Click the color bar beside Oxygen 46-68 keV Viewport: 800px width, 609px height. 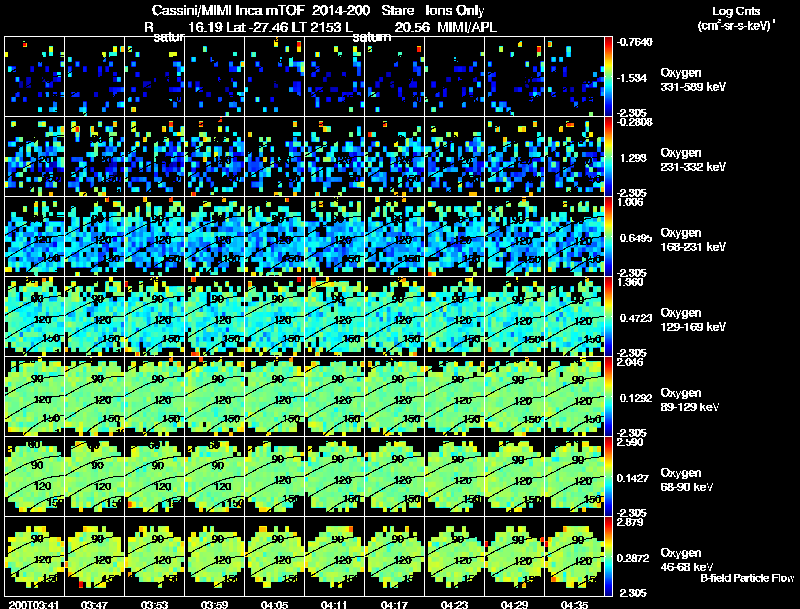(608, 556)
